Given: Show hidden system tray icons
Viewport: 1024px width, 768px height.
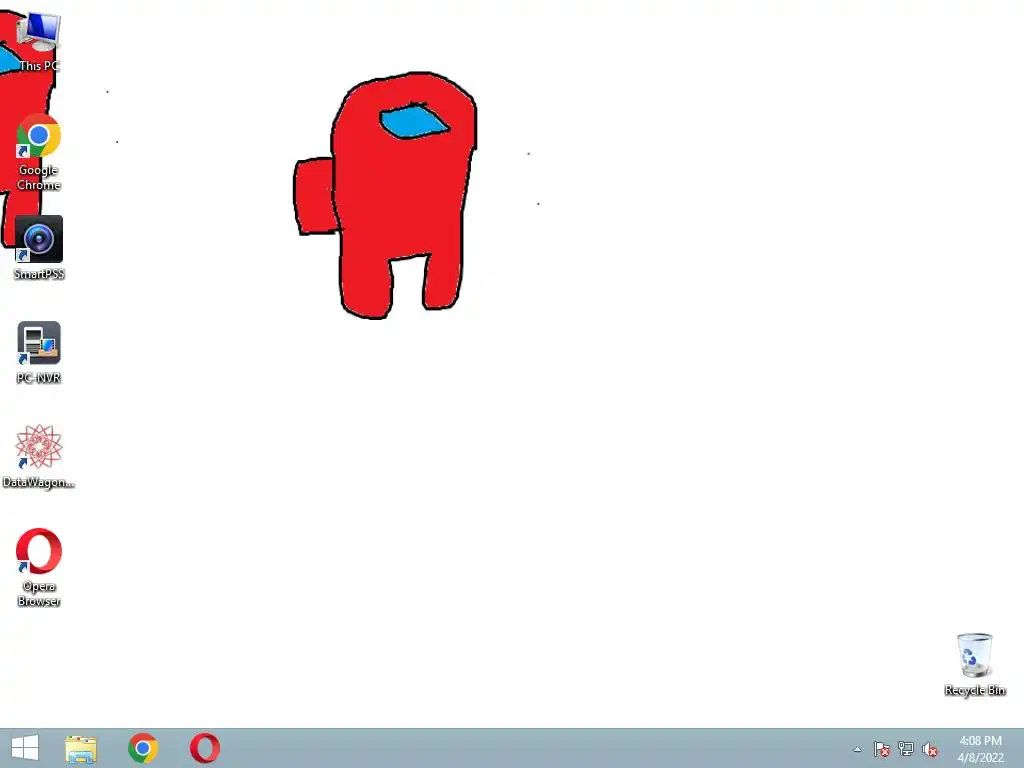Looking at the screenshot, I should (x=857, y=749).
